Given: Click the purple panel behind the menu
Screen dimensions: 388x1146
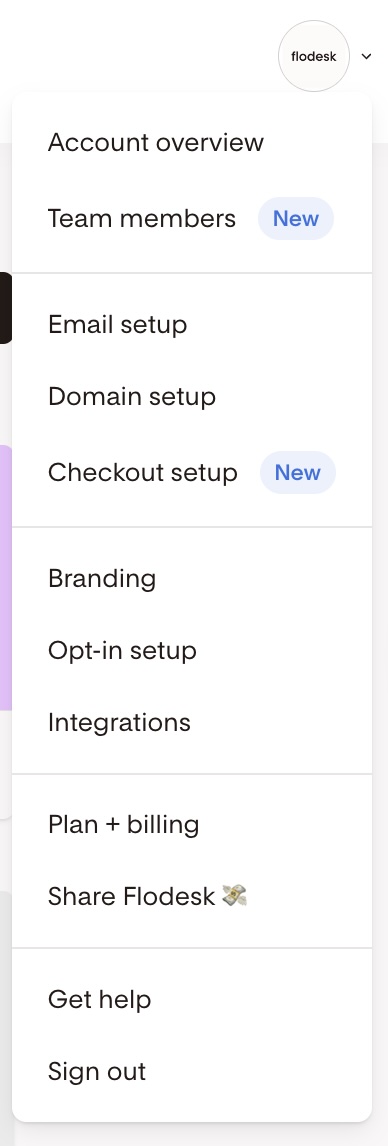Looking at the screenshot, I should (x=6, y=577).
